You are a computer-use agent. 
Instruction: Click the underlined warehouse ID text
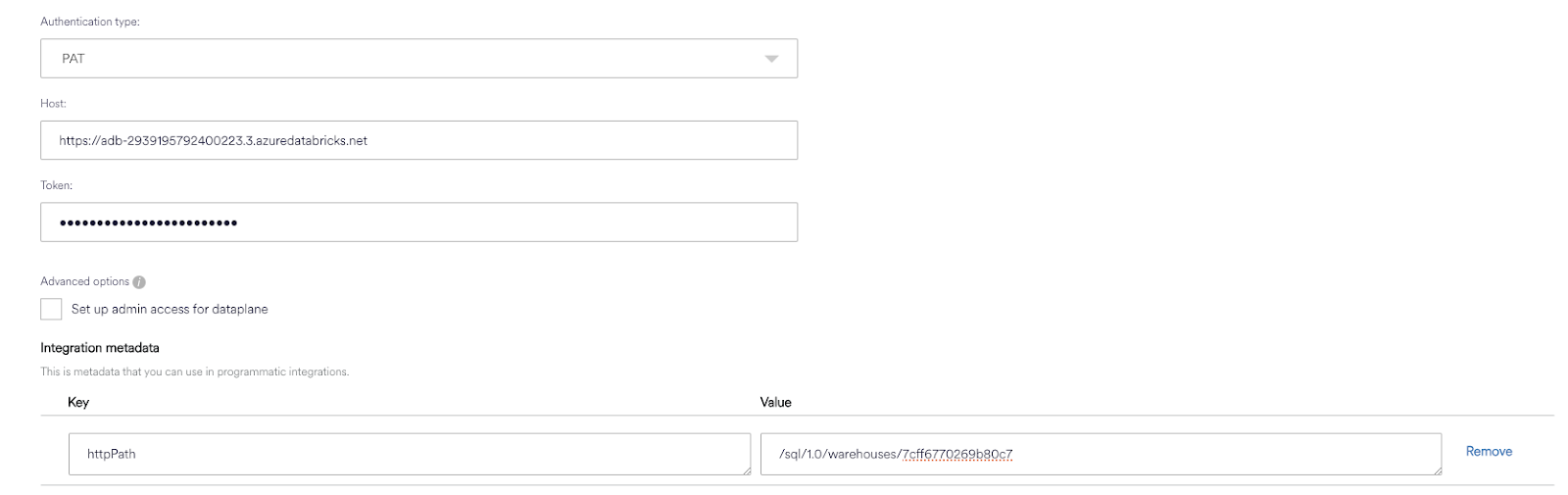coord(956,454)
